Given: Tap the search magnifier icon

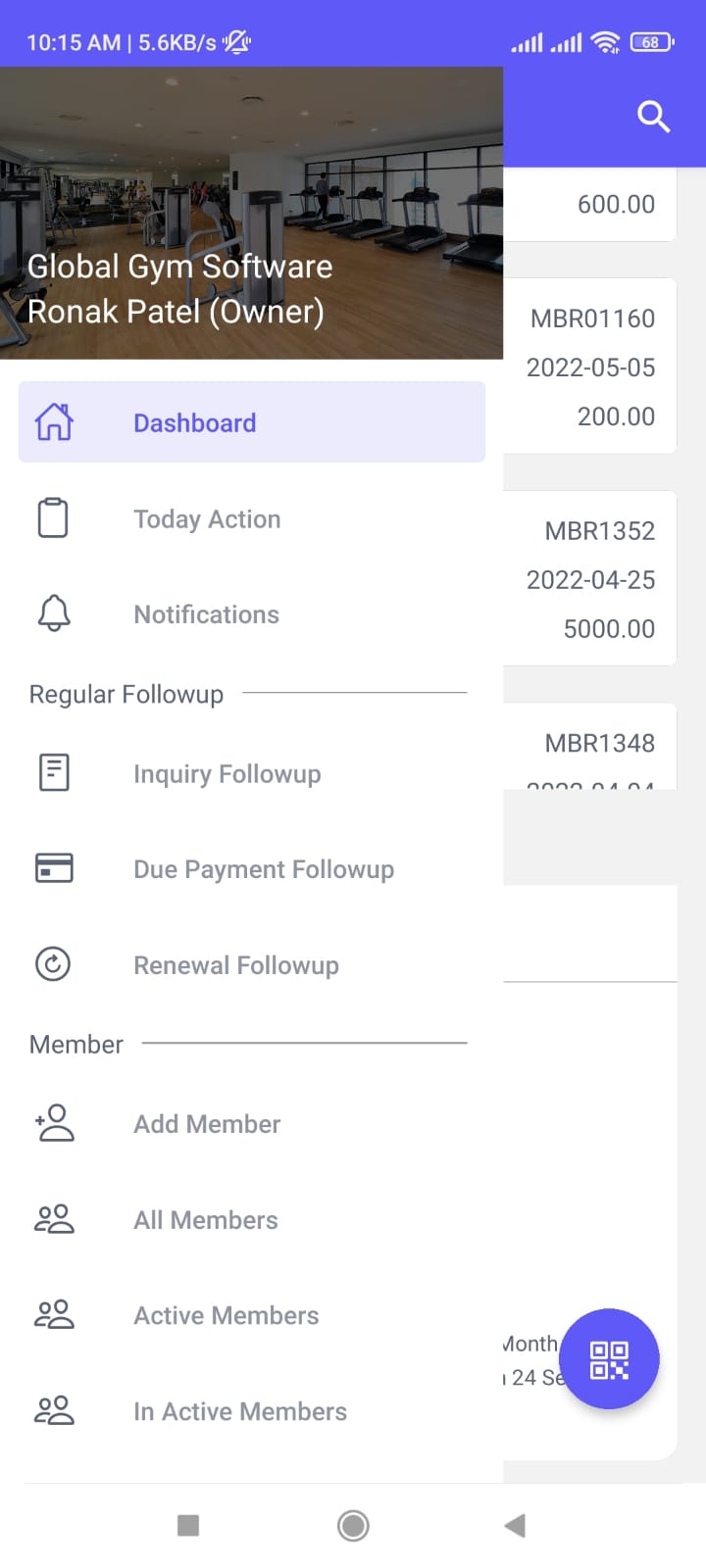Looking at the screenshot, I should (x=653, y=116).
